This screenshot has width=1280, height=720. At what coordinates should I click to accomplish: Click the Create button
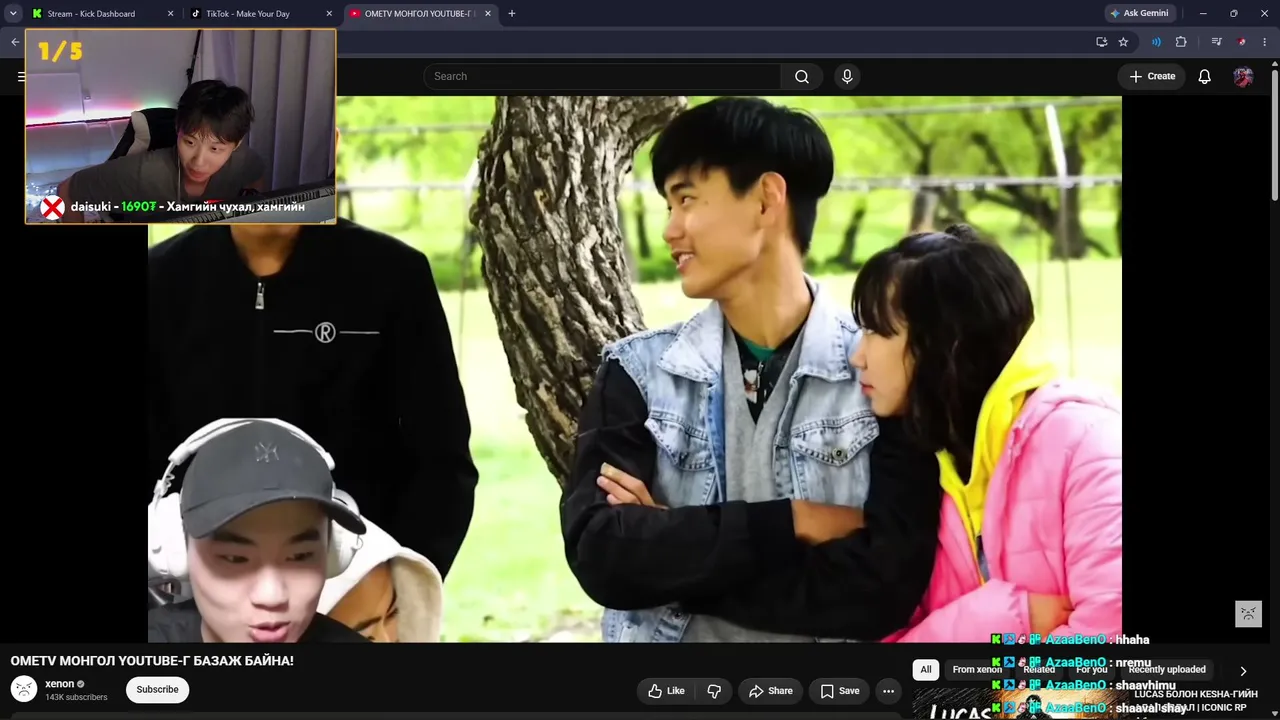pyautogui.click(x=1152, y=76)
